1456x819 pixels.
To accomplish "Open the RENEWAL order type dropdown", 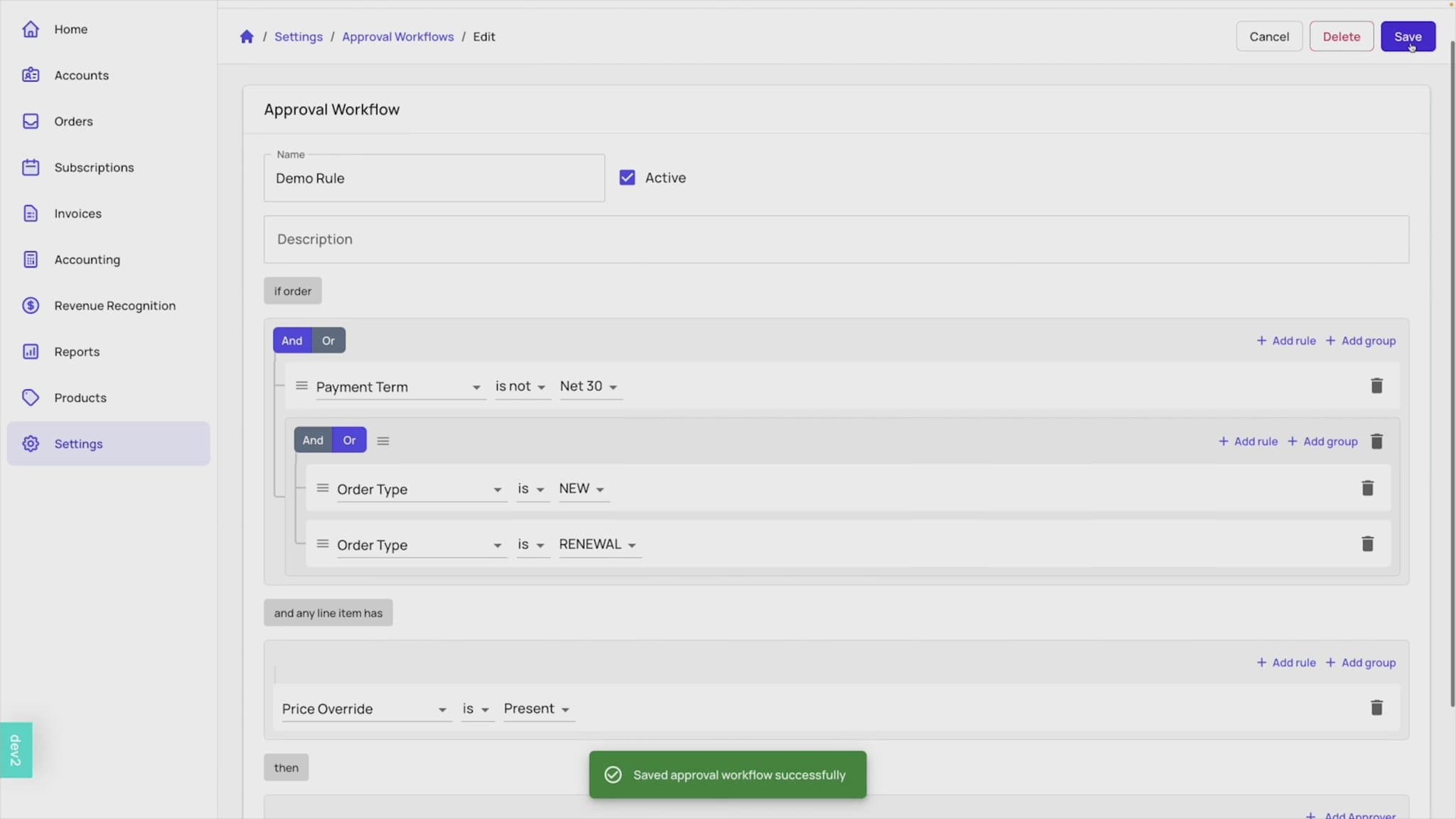I will (598, 545).
